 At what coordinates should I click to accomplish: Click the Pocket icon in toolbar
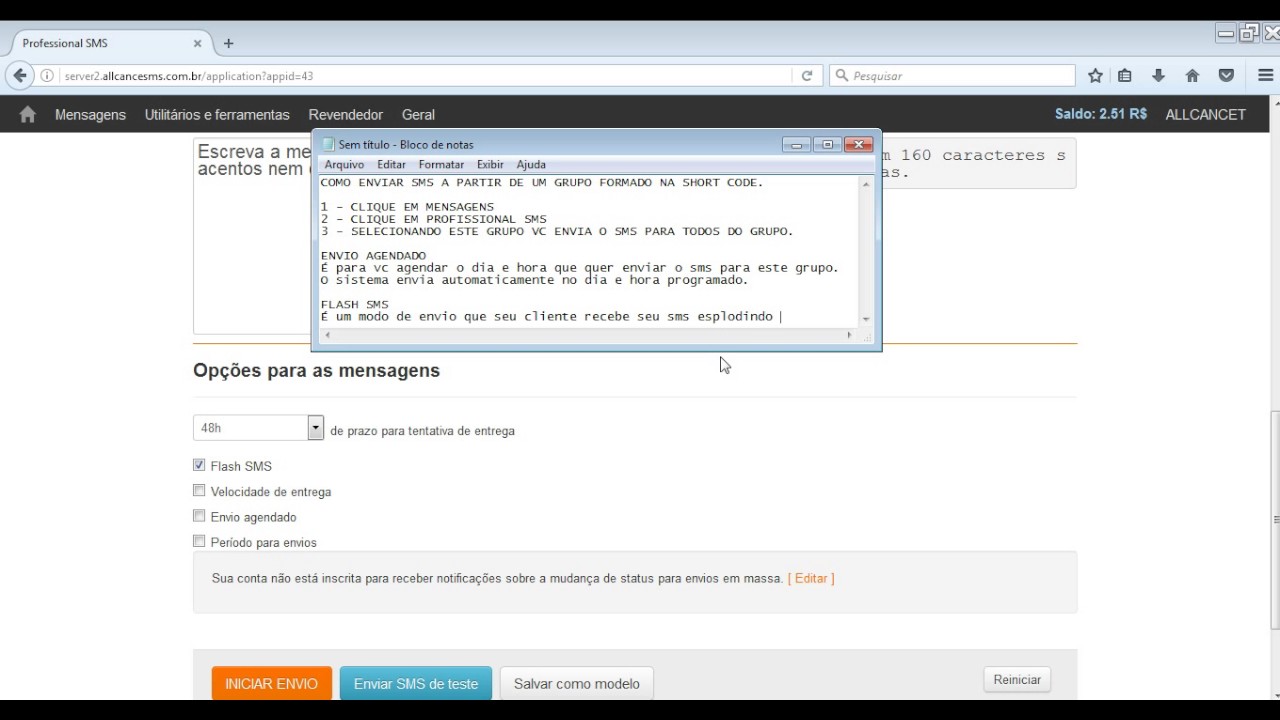coord(1226,76)
